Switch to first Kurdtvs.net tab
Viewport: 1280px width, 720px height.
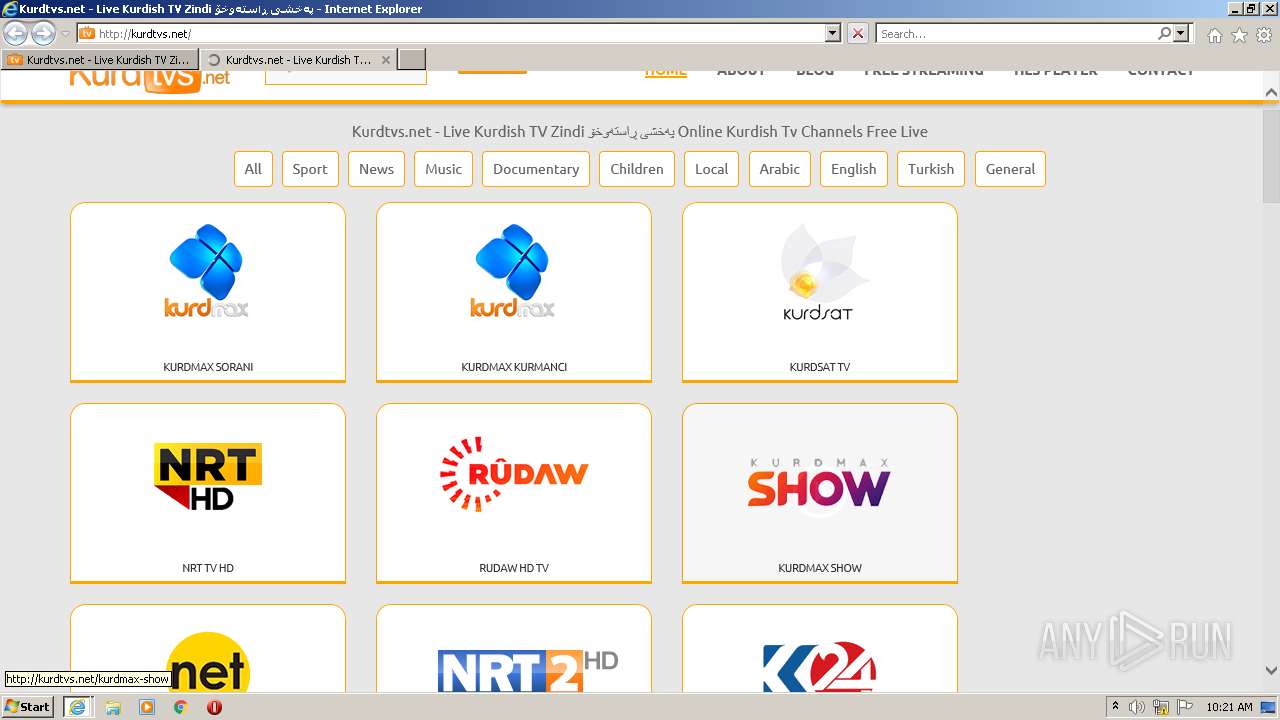pos(100,60)
